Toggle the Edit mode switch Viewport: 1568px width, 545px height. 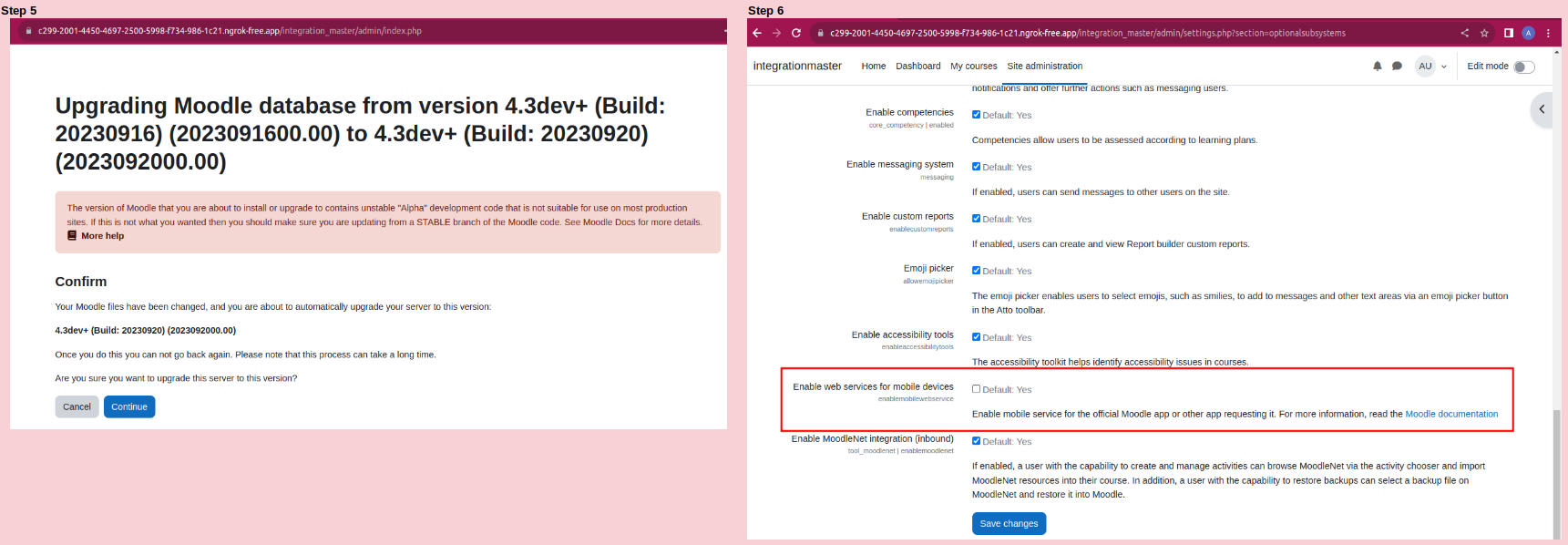point(1524,67)
